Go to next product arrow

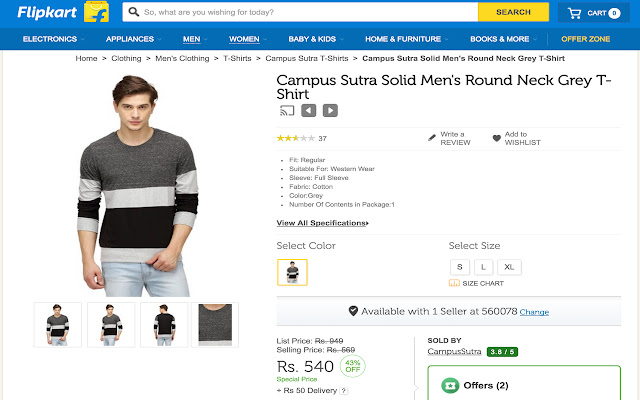point(330,111)
